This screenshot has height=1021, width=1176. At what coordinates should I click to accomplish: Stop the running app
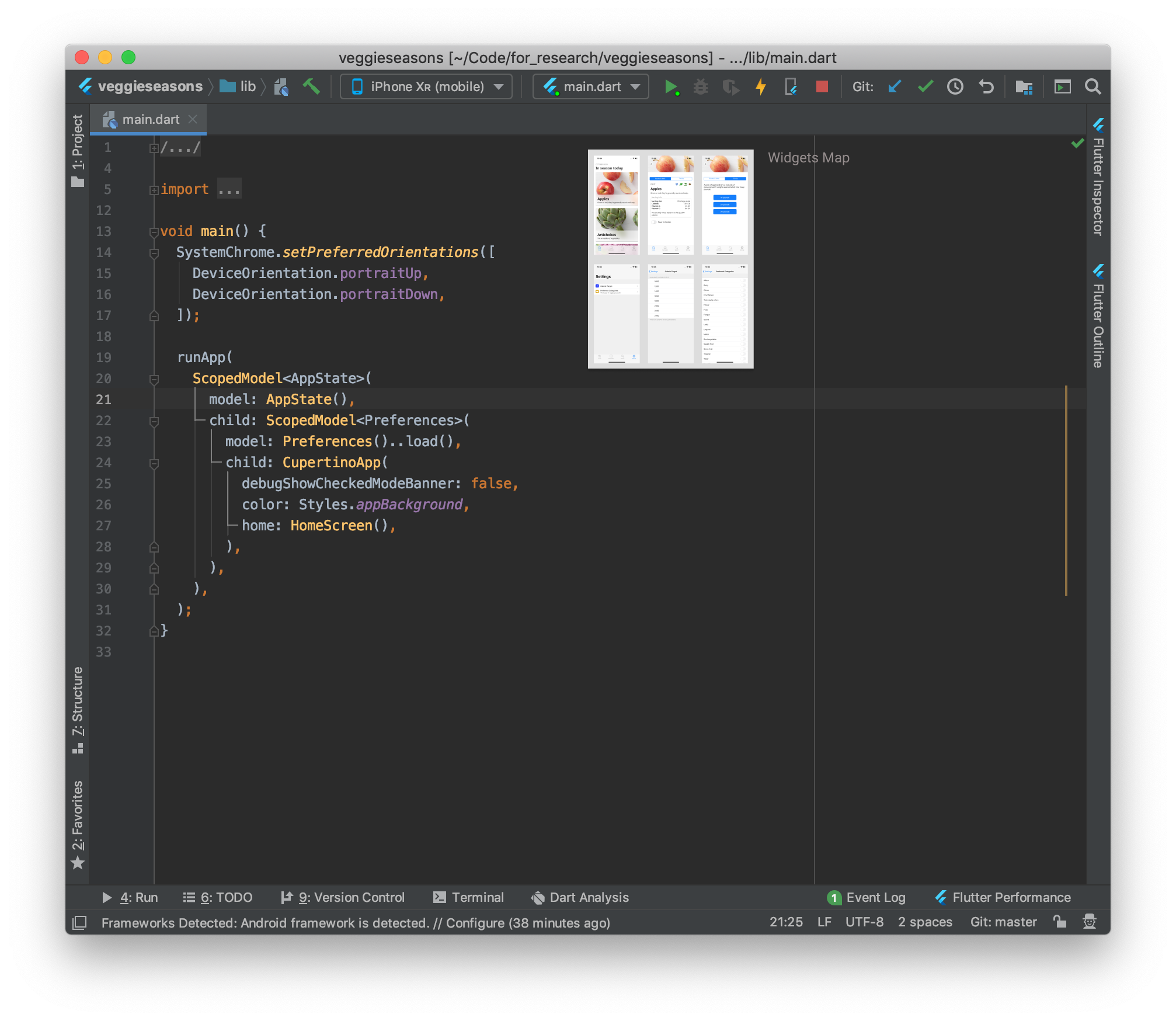click(822, 86)
